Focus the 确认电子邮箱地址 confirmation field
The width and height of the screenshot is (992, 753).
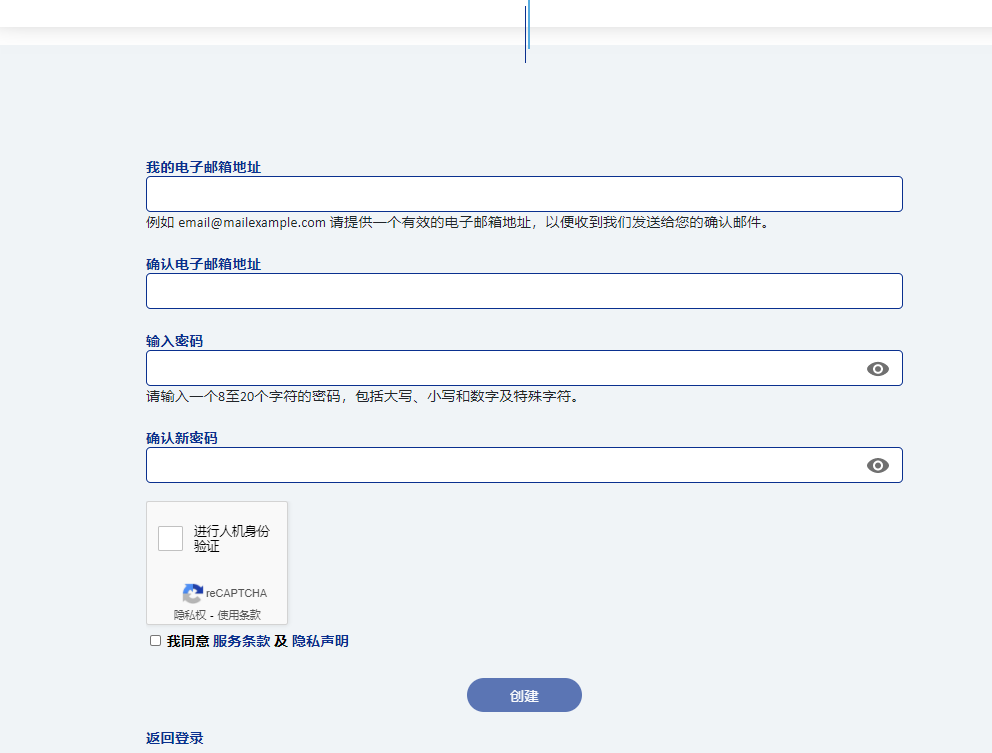[524, 291]
